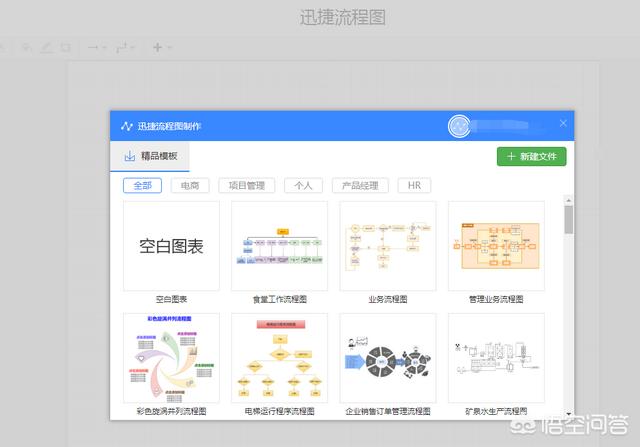
Task: Open the 管理业务流程图 template thumbnail
Action: pyautogui.click(x=496, y=246)
